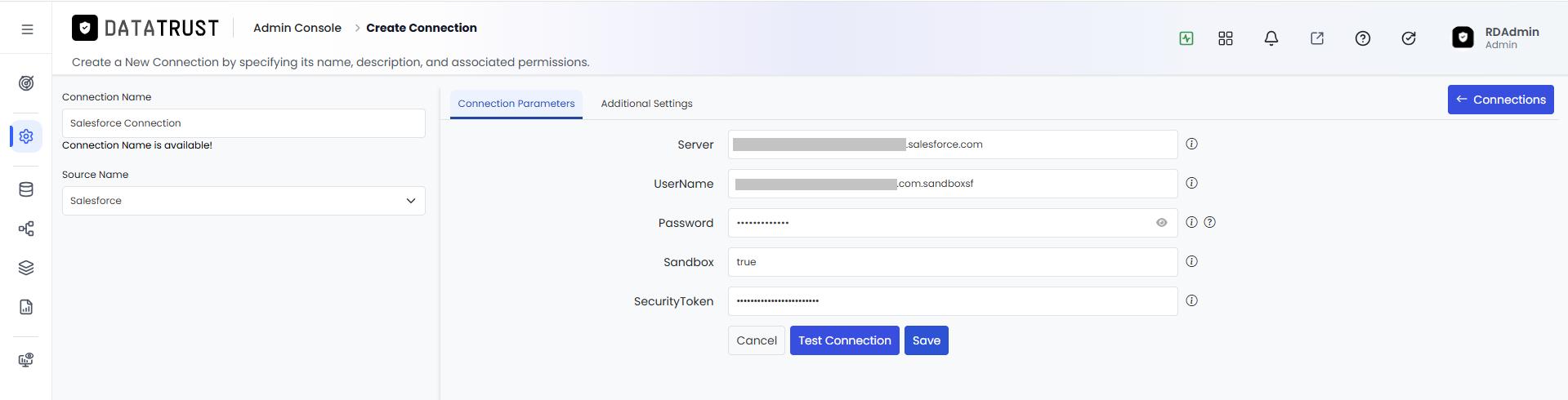Open the hamburger menu

(27, 29)
